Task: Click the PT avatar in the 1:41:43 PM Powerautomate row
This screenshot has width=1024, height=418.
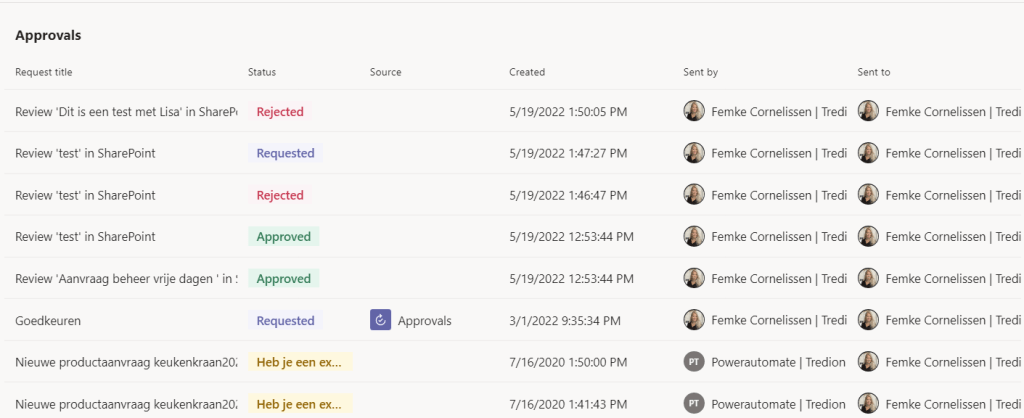Action: point(694,404)
